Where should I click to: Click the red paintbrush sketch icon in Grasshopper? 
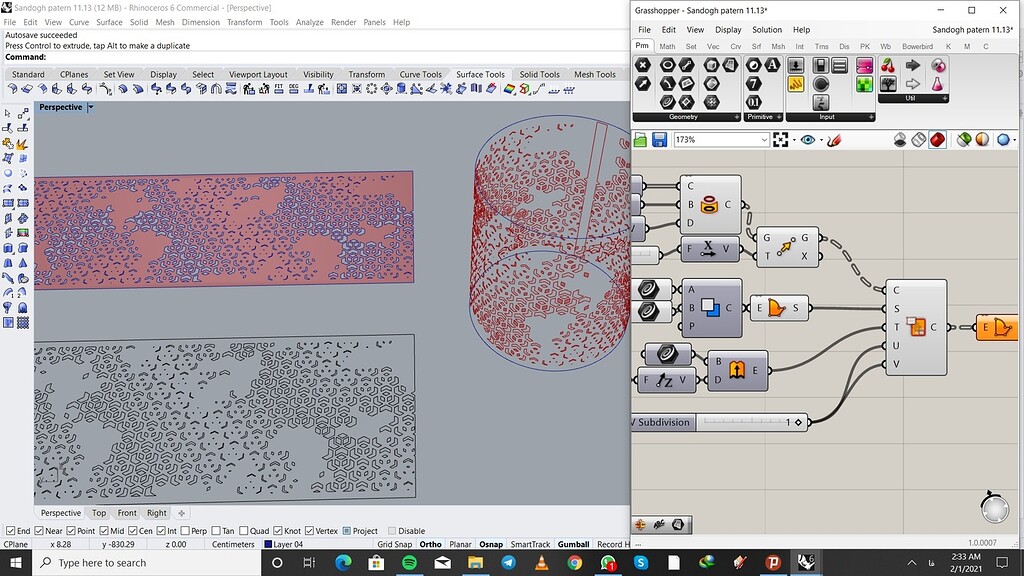[837, 138]
